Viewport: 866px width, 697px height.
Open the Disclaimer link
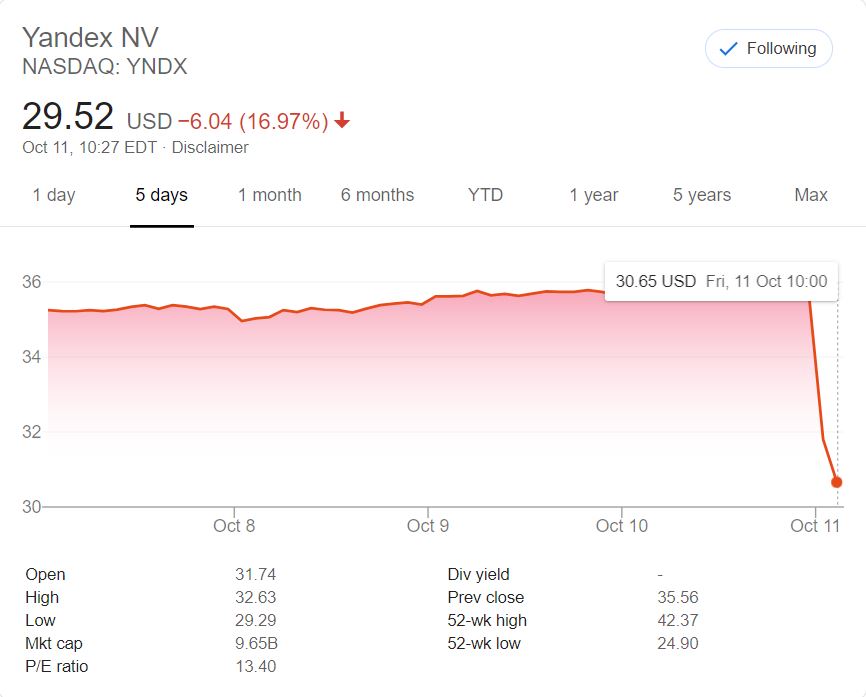coord(210,147)
